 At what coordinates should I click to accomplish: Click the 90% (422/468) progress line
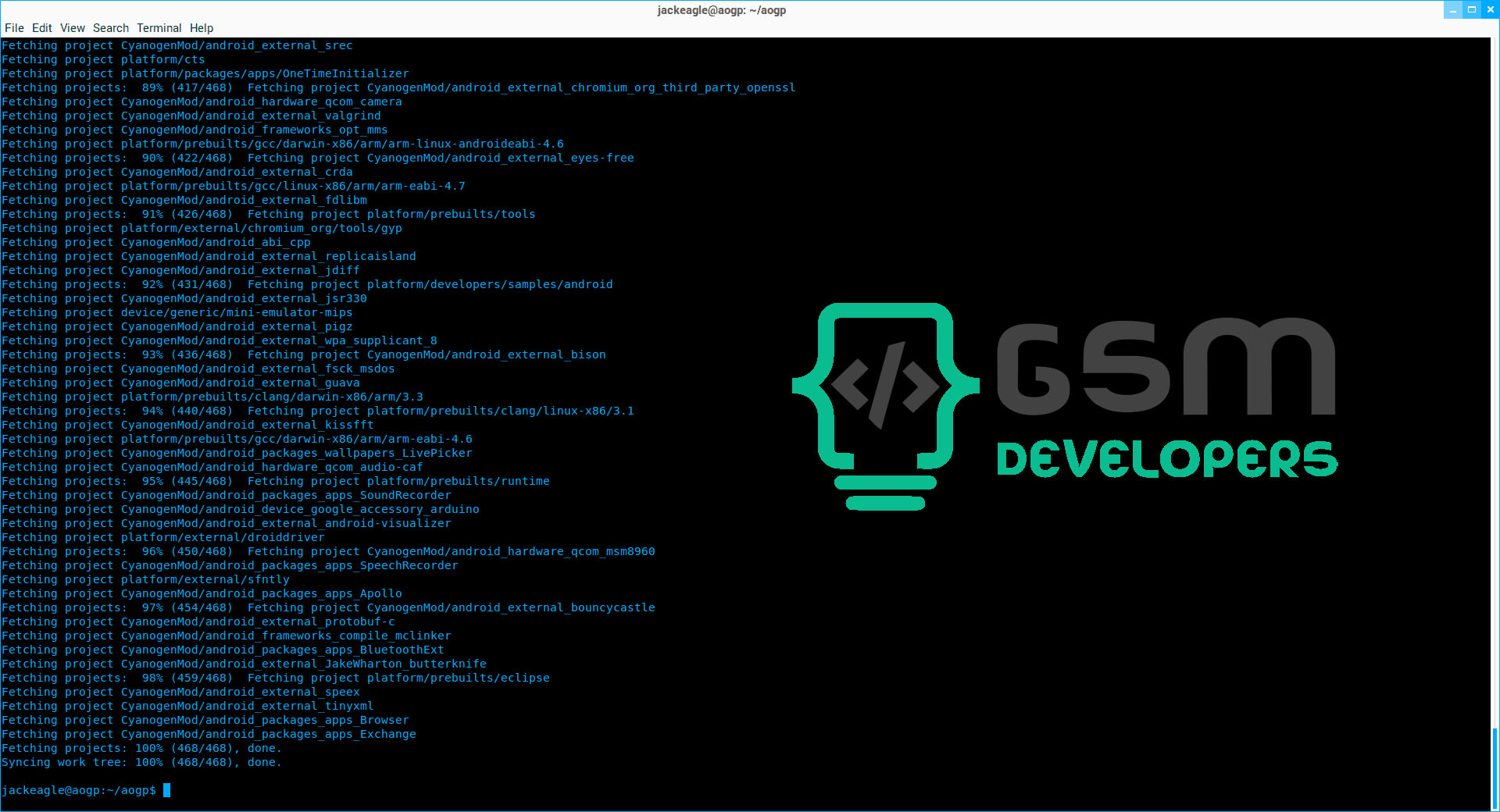point(318,158)
